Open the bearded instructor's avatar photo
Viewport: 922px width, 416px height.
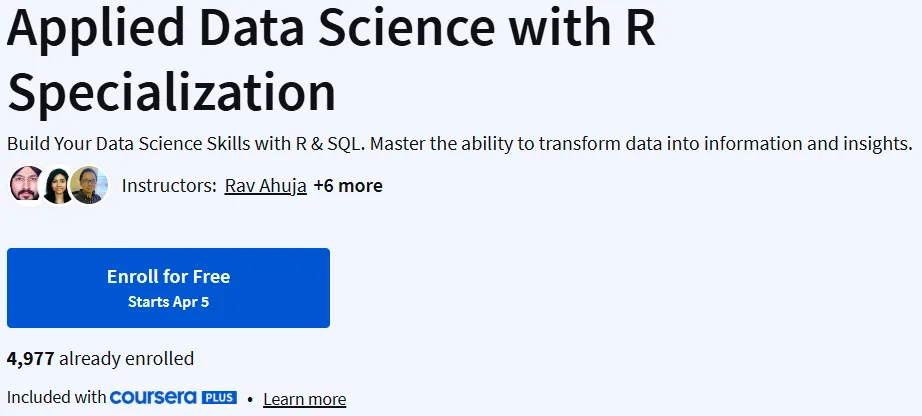[x=26, y=185]
